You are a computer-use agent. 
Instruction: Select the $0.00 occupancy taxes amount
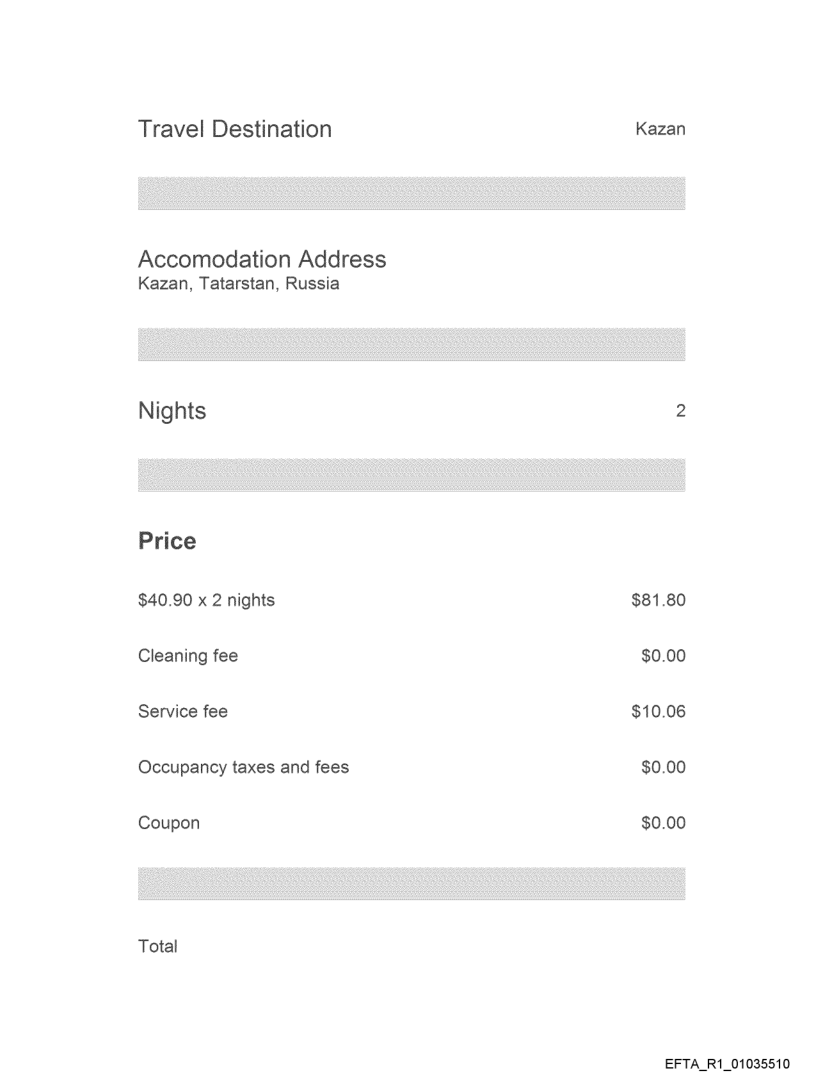tap(663, 768)
